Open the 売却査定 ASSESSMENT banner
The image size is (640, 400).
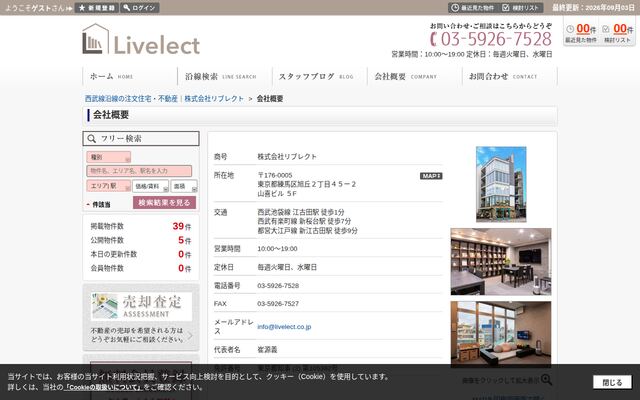pos(141,318)
